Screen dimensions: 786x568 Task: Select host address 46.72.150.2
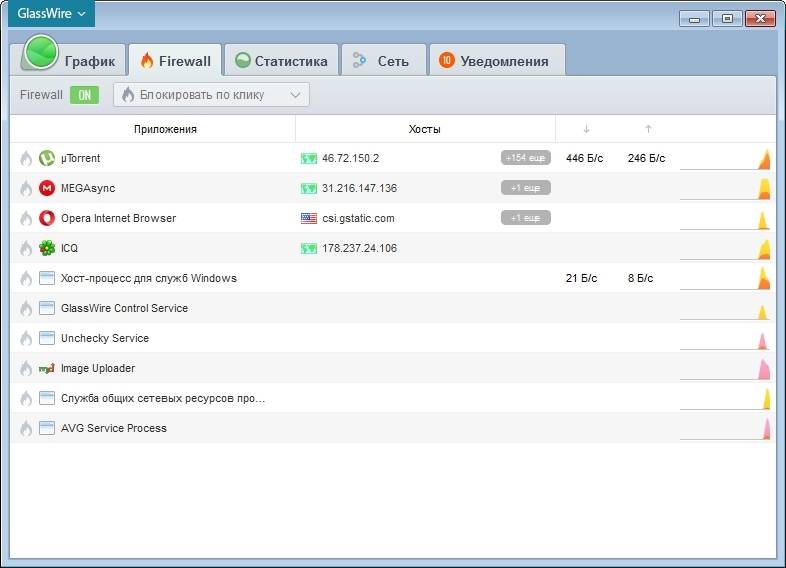click(350, 158)
